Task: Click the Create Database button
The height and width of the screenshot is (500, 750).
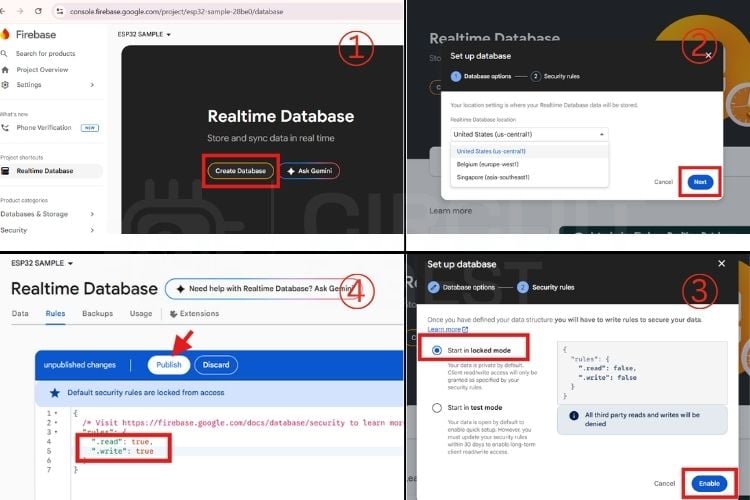Action: click(240, 171)
